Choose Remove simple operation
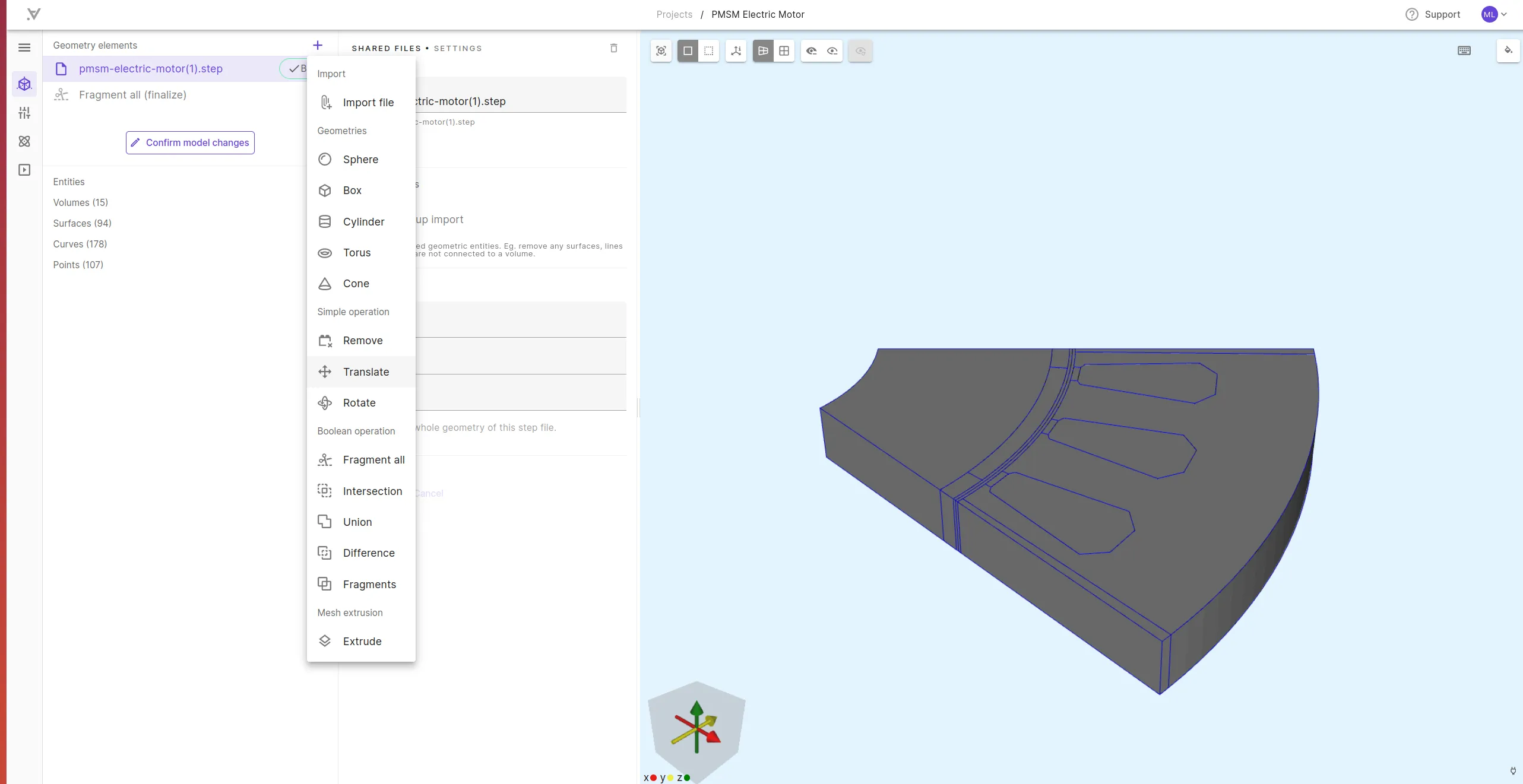The width and height of the screenshot is (1523, 784). pyautogui.click(x=361, y=341)
